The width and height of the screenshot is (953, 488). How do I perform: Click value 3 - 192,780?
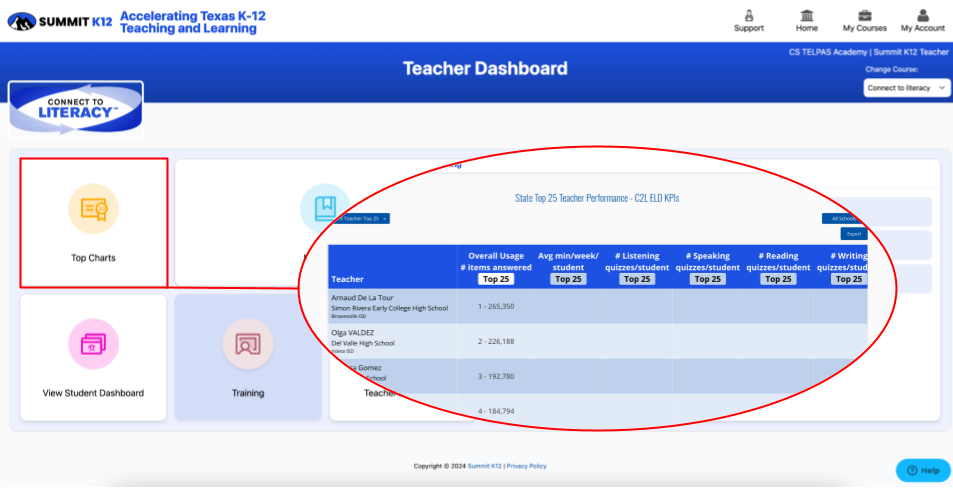click(496, 376)
